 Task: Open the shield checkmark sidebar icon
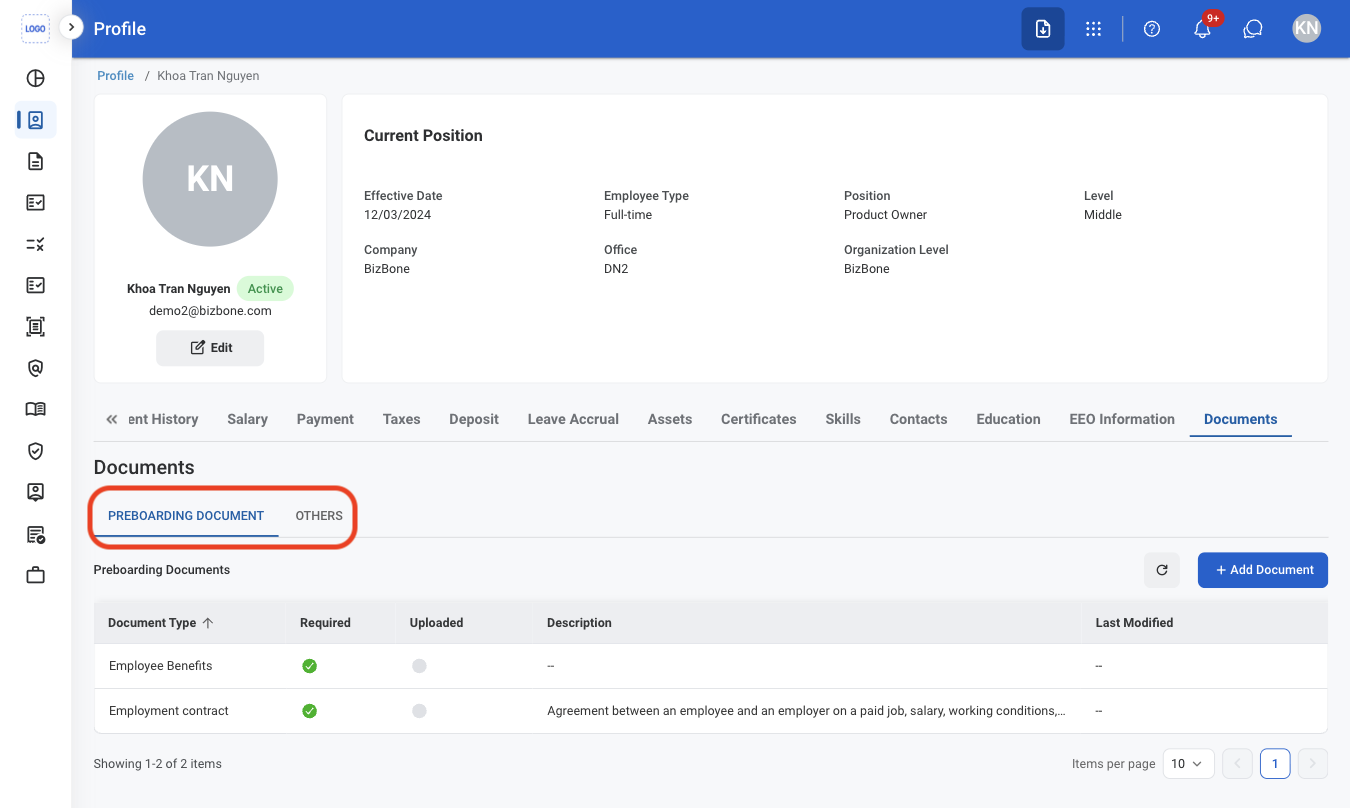[x=36, y=451]
